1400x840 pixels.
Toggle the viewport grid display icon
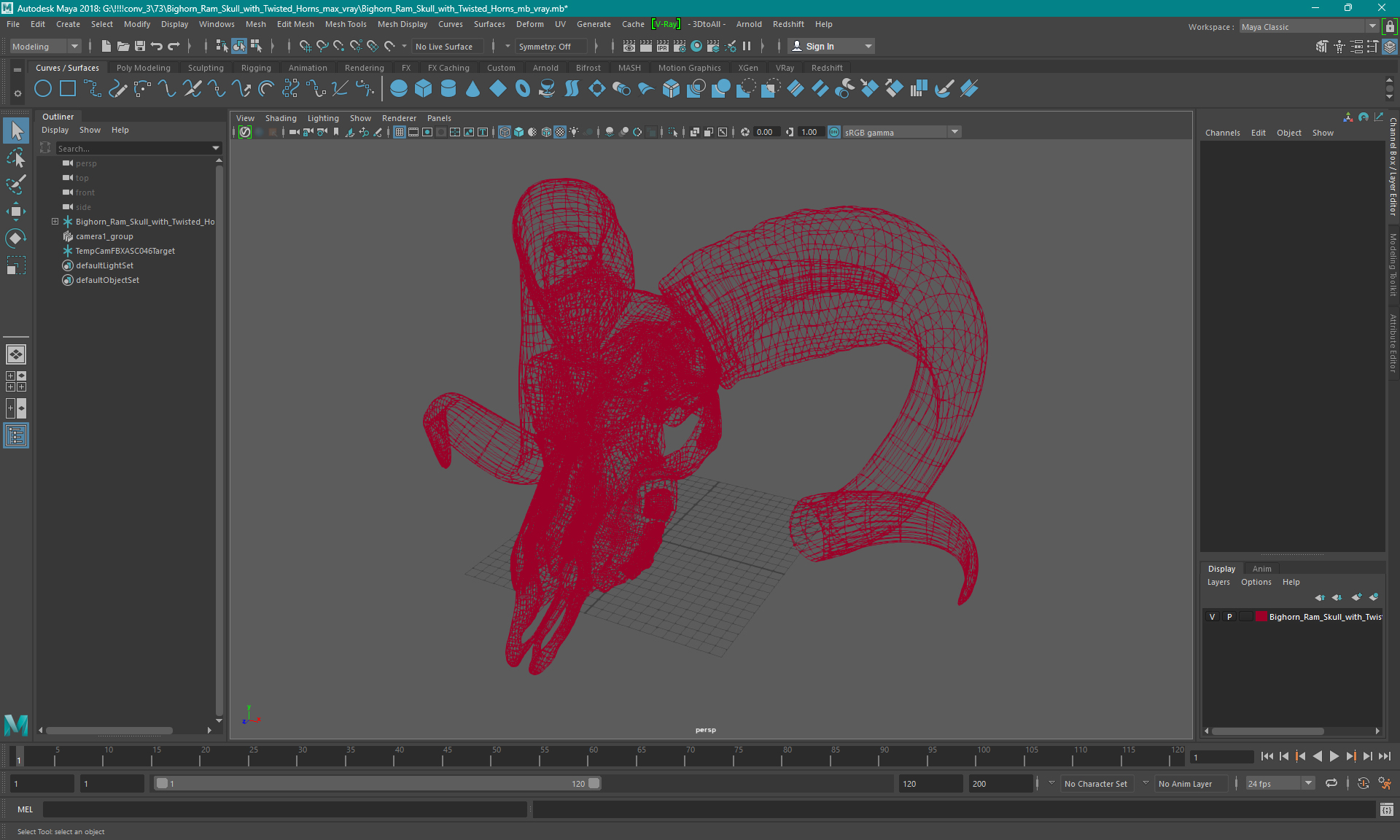400,132
